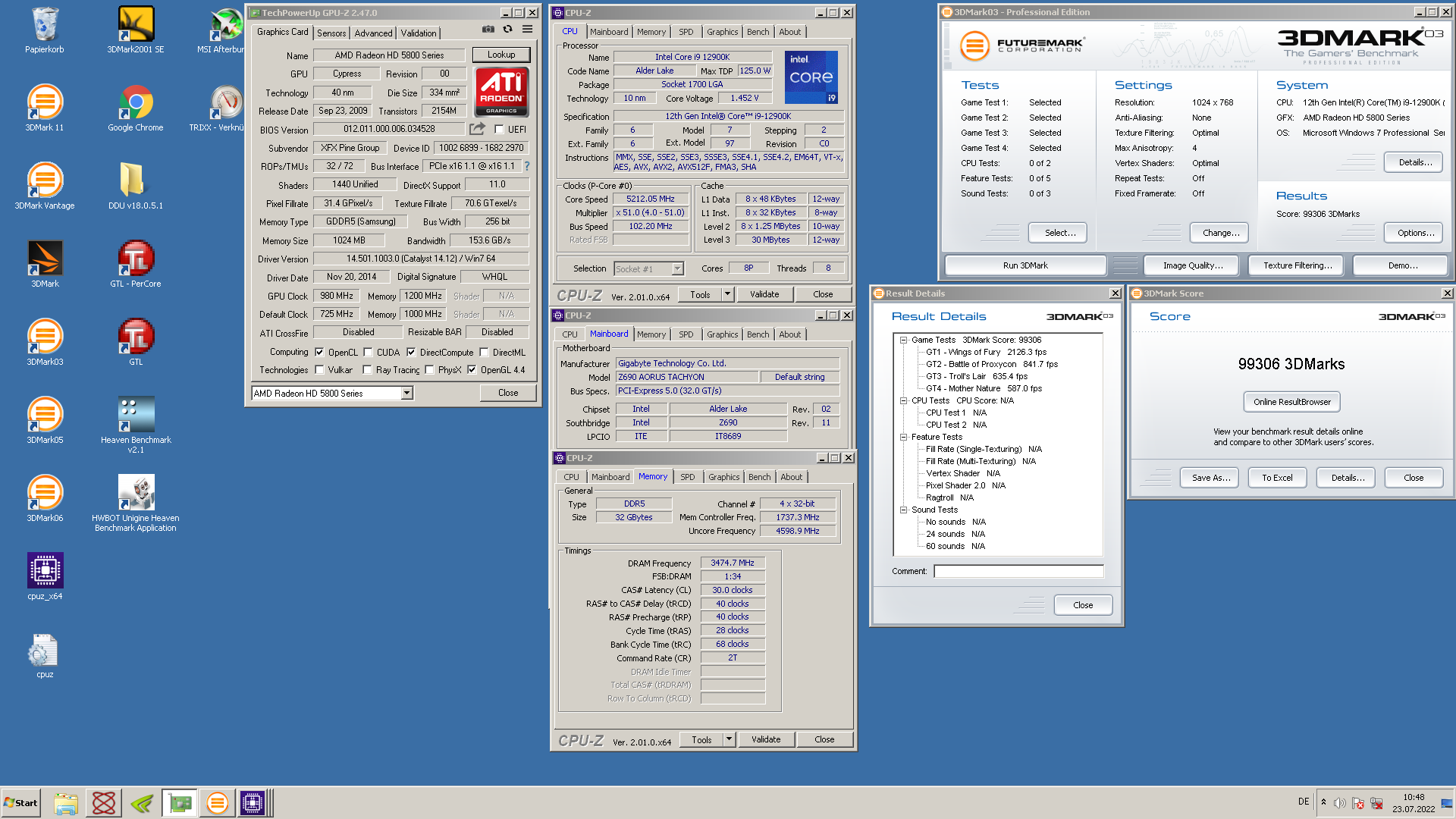Launch Google Chrome from the desktop
Image resolution: width=1456 pixels, height=819 pixels.
click(x=136, y=108)
